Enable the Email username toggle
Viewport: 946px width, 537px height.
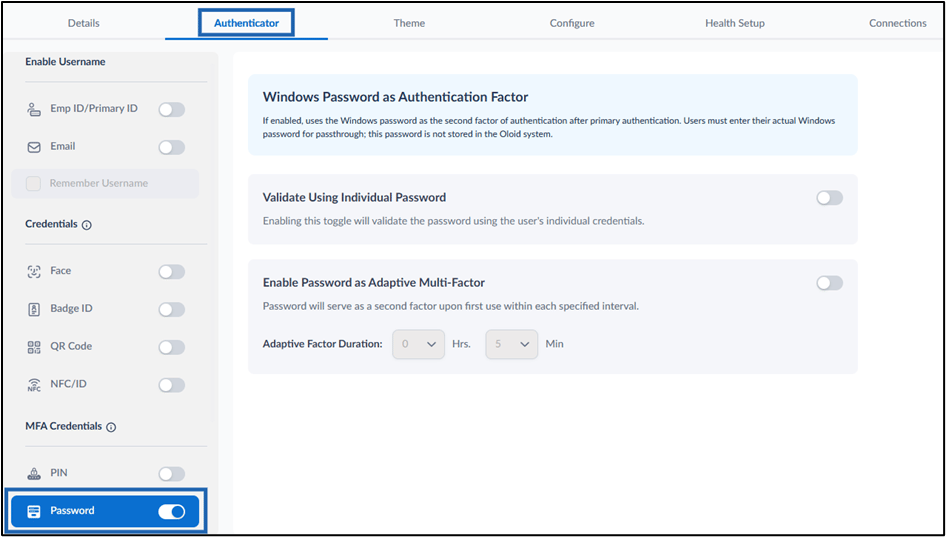click(171, 147)
